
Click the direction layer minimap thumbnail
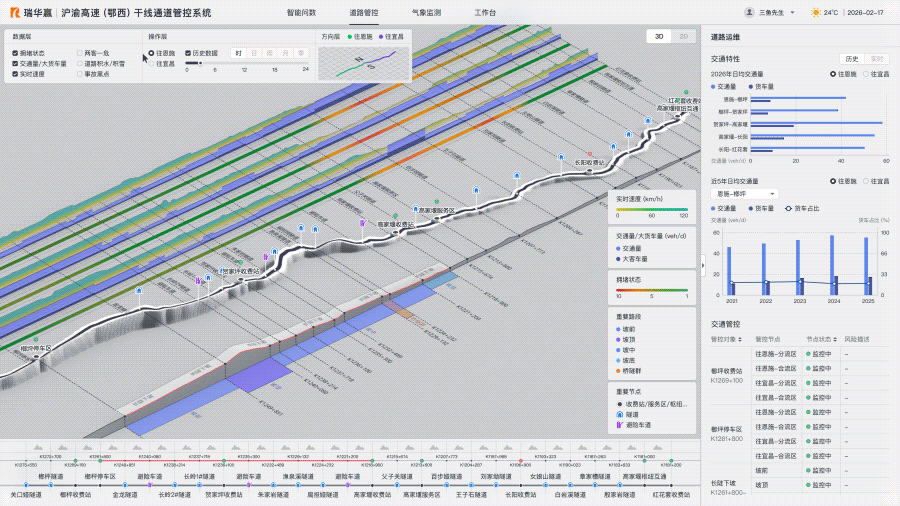pyautogui.click(x=364, y=63)
